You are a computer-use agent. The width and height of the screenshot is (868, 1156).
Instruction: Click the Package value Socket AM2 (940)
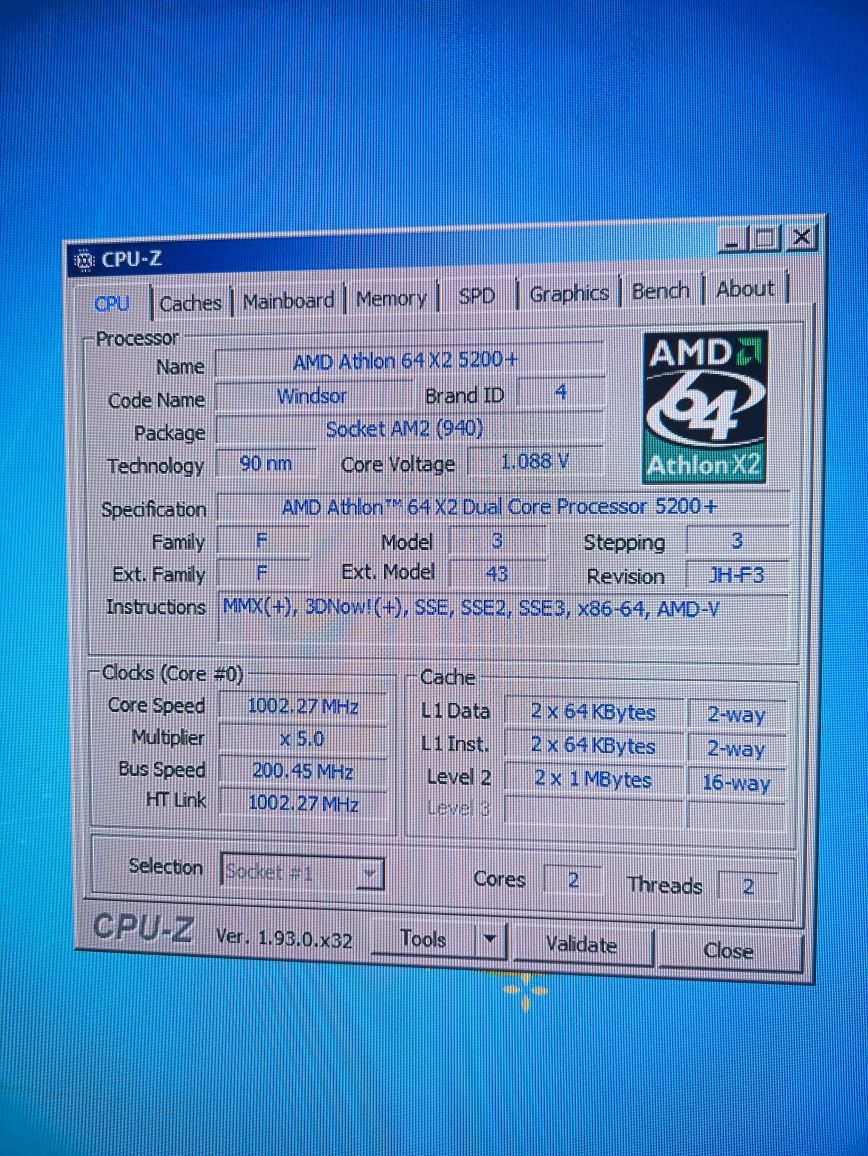coord(408,429)
